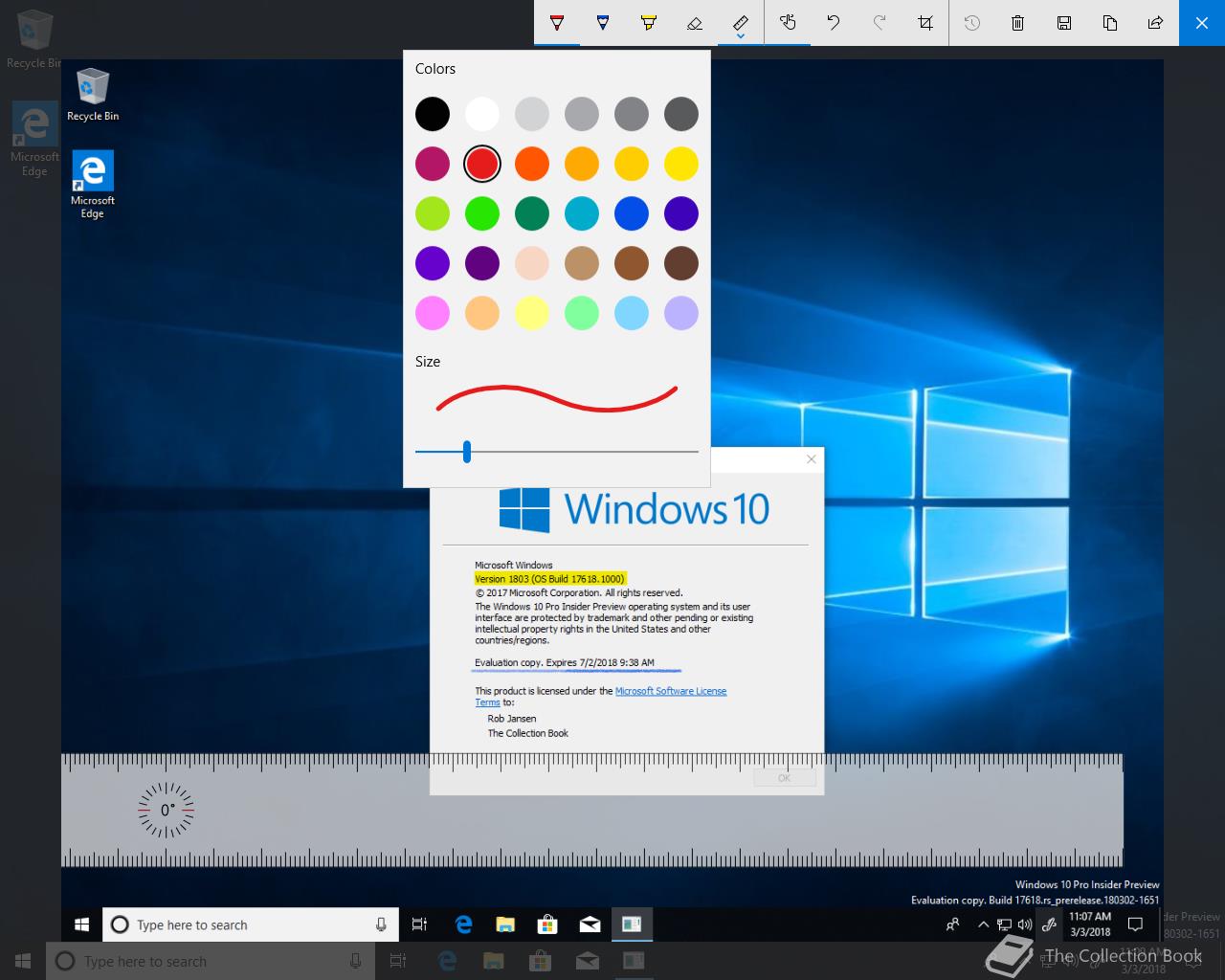Save the sketch with the floppy icon
This screenshot has height=980, width=1225.
[1064, 22]
